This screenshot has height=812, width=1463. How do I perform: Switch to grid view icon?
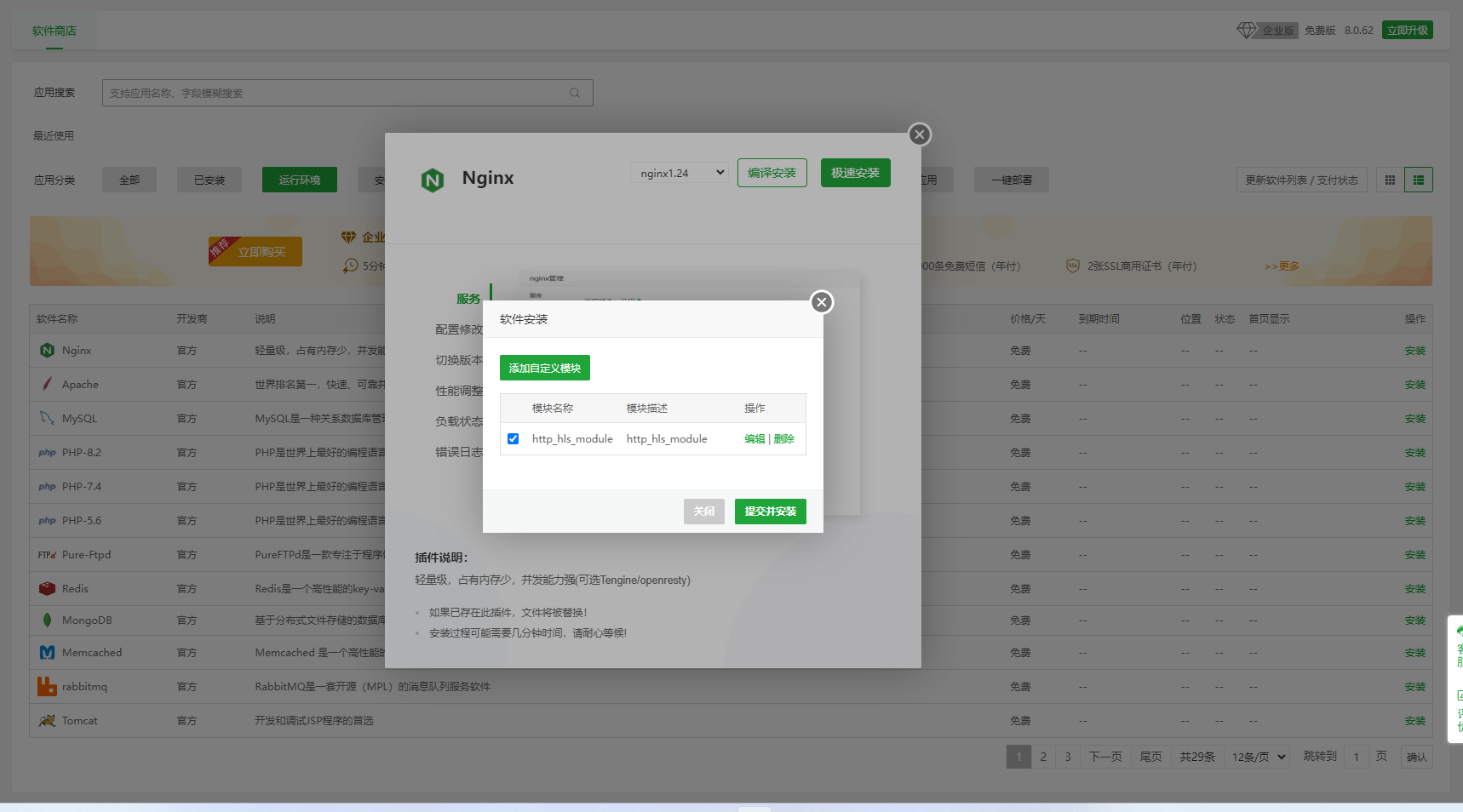1390,180
